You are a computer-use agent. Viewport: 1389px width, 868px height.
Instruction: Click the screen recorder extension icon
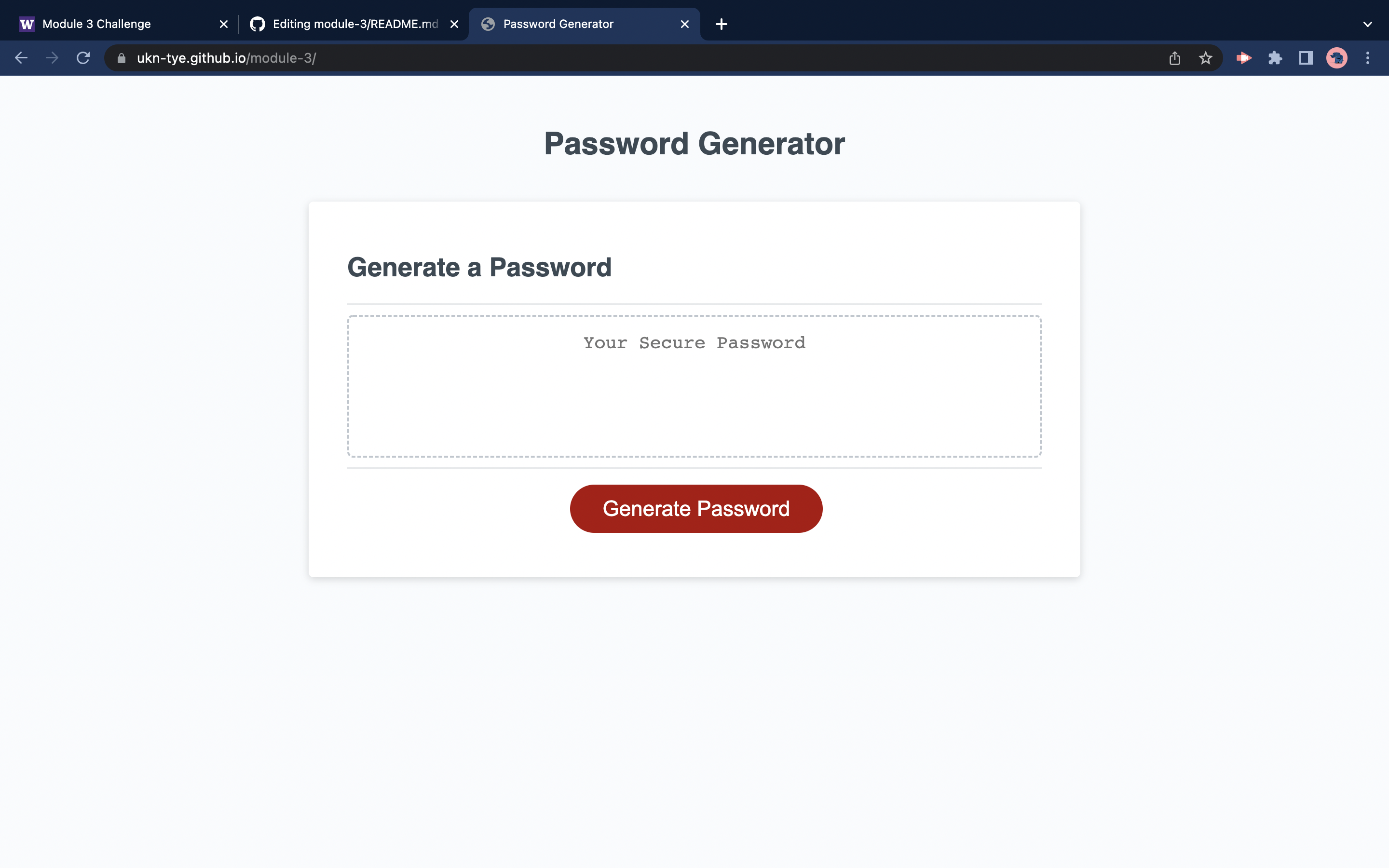coord(1244,57)
